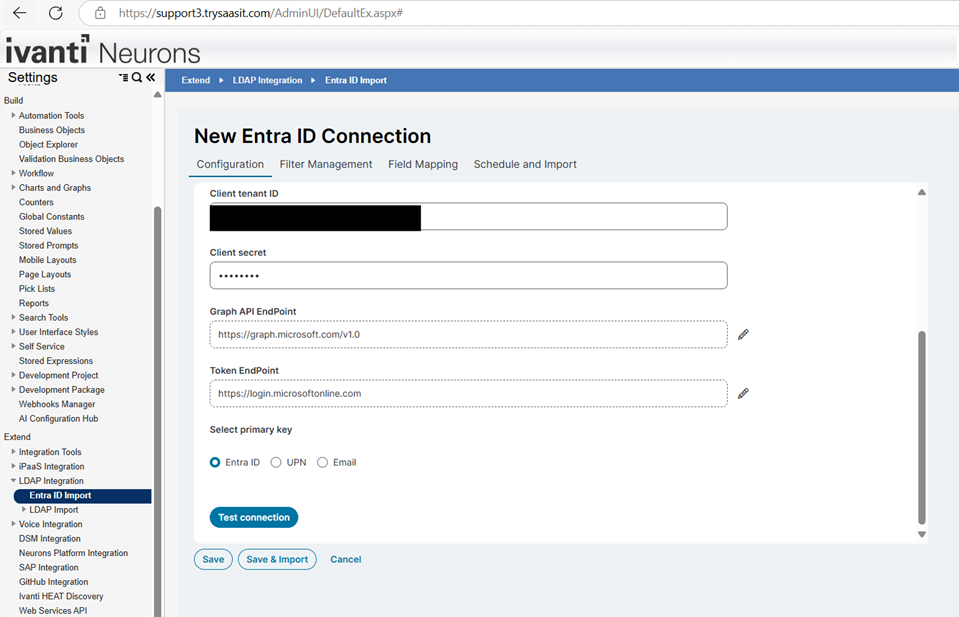
Task: Click Save & Import
Action: [277, 559]
